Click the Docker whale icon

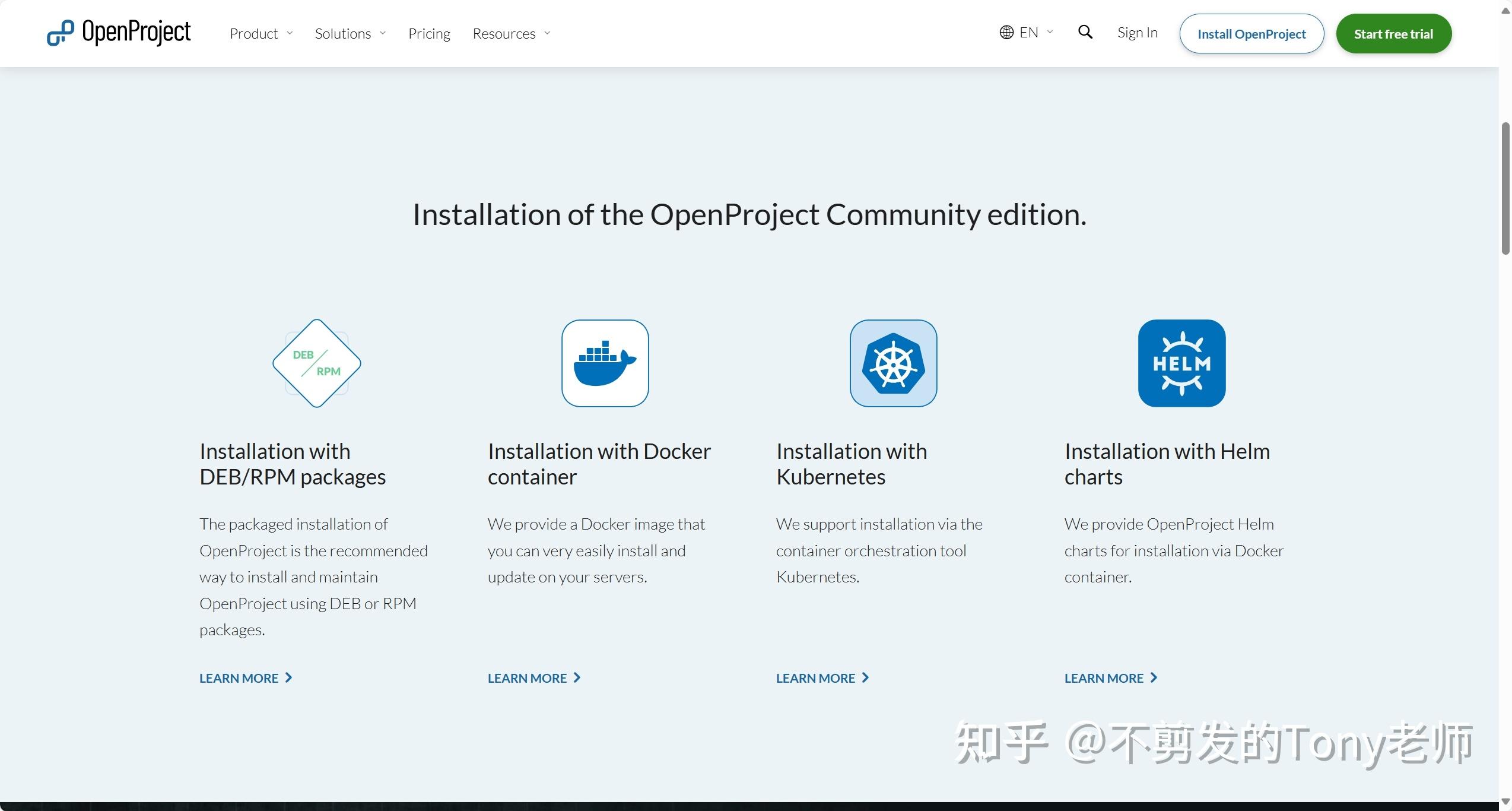pyautogui.click(x=605, y=363)
